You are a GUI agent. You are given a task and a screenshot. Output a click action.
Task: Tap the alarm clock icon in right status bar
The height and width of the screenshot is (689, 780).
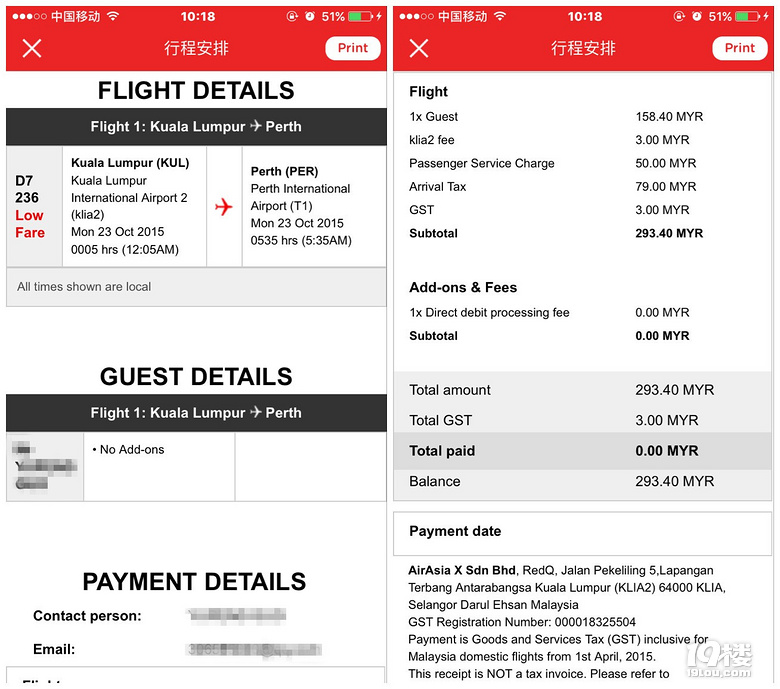coord(697,16)
